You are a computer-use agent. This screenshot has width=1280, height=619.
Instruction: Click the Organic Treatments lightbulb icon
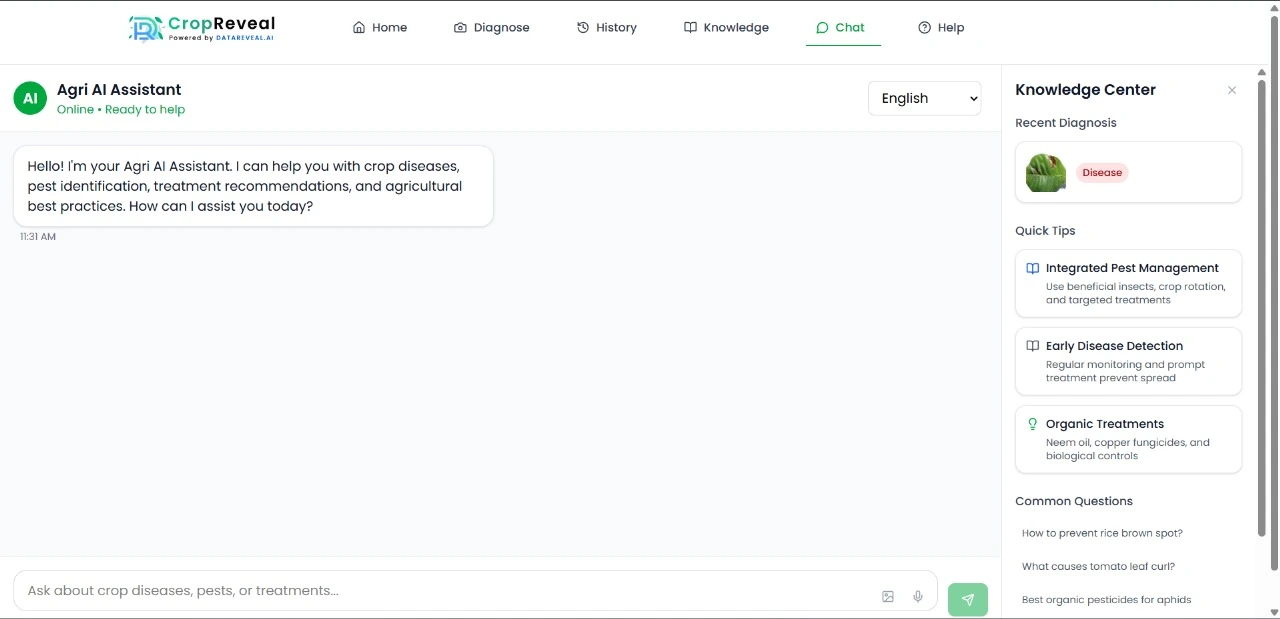tap(1032, 423)
